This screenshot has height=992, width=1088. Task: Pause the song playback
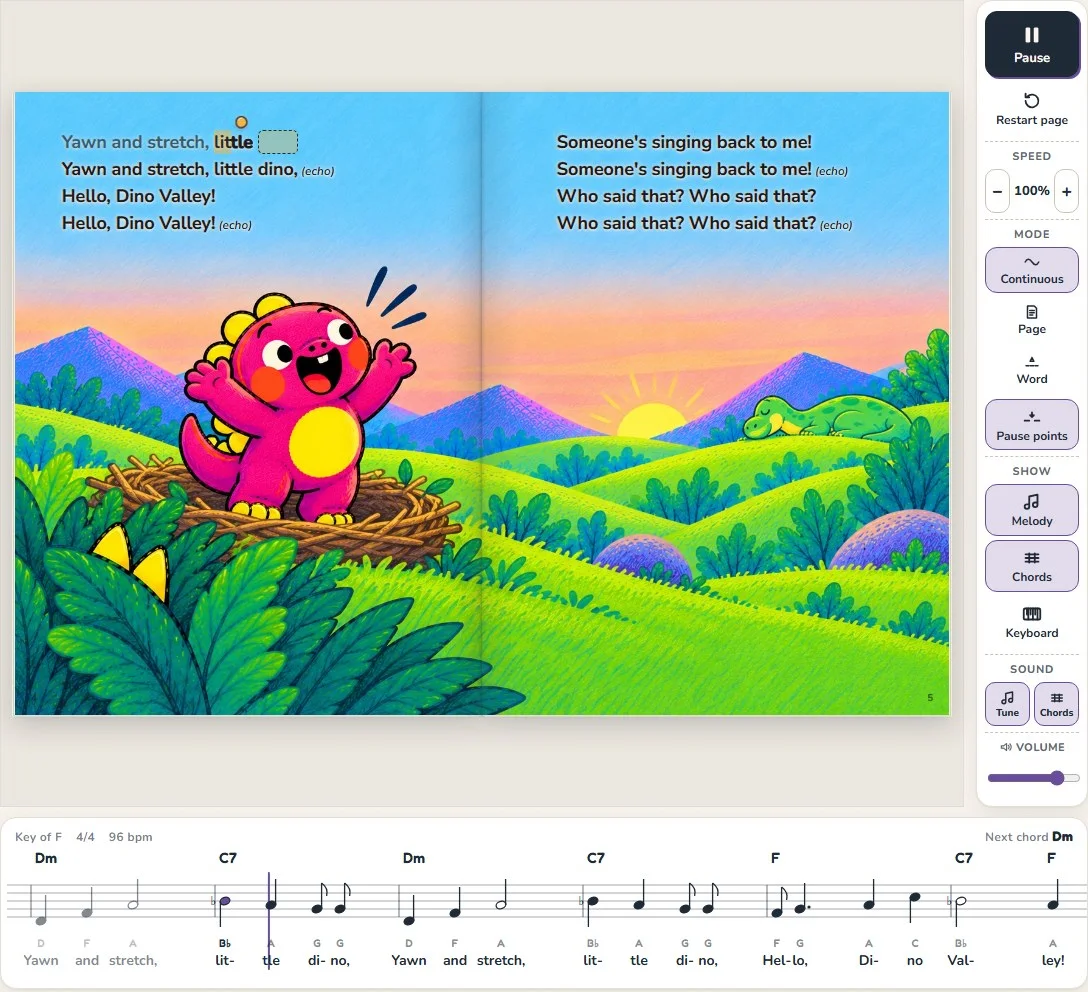pos(1031,44)
